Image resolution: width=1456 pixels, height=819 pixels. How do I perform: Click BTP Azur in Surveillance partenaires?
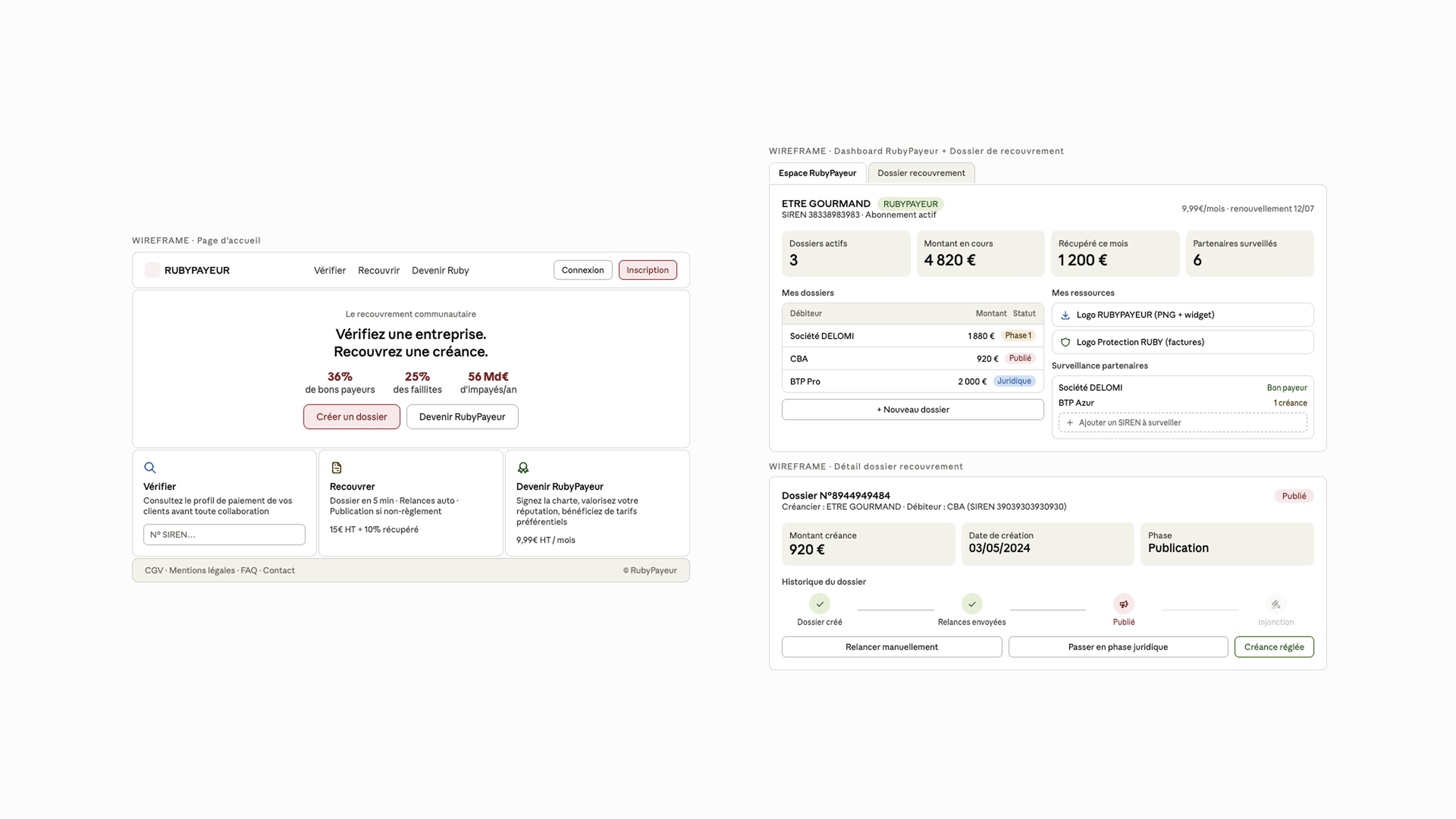click(x=1076, y=403)
